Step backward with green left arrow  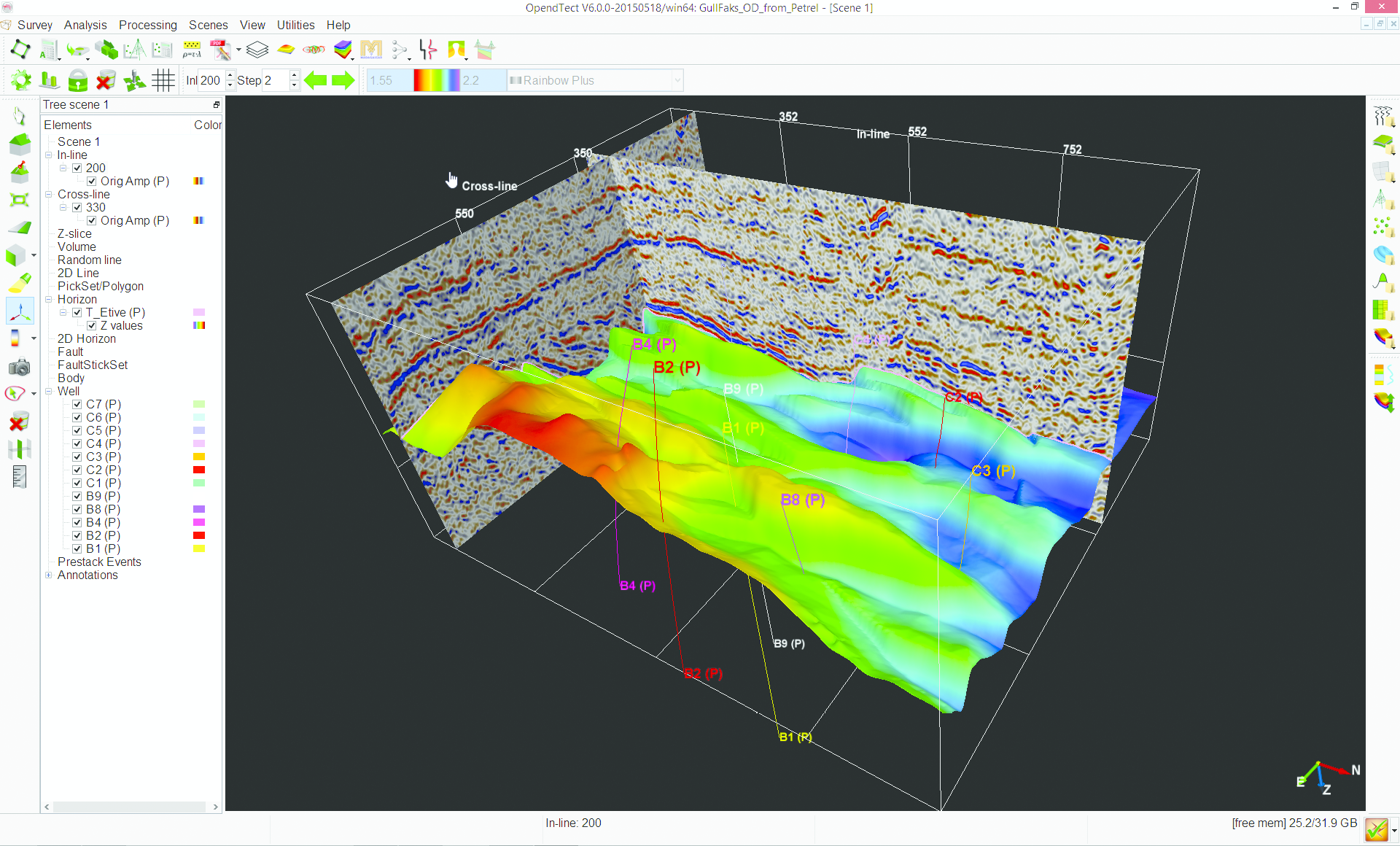coord(315,80)
